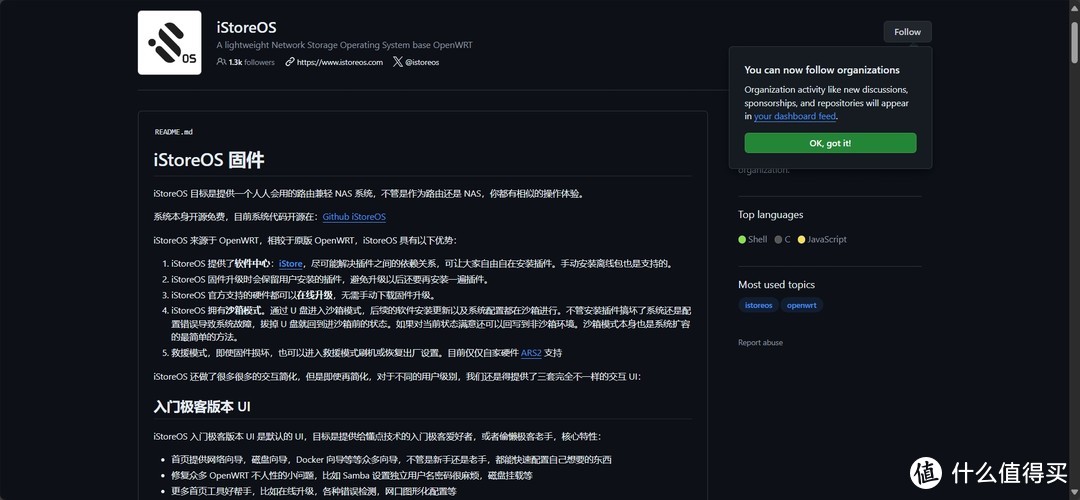Click the green Shell color dot
The height and width of the screenshot is (500, 1080).
click(742, 240)
